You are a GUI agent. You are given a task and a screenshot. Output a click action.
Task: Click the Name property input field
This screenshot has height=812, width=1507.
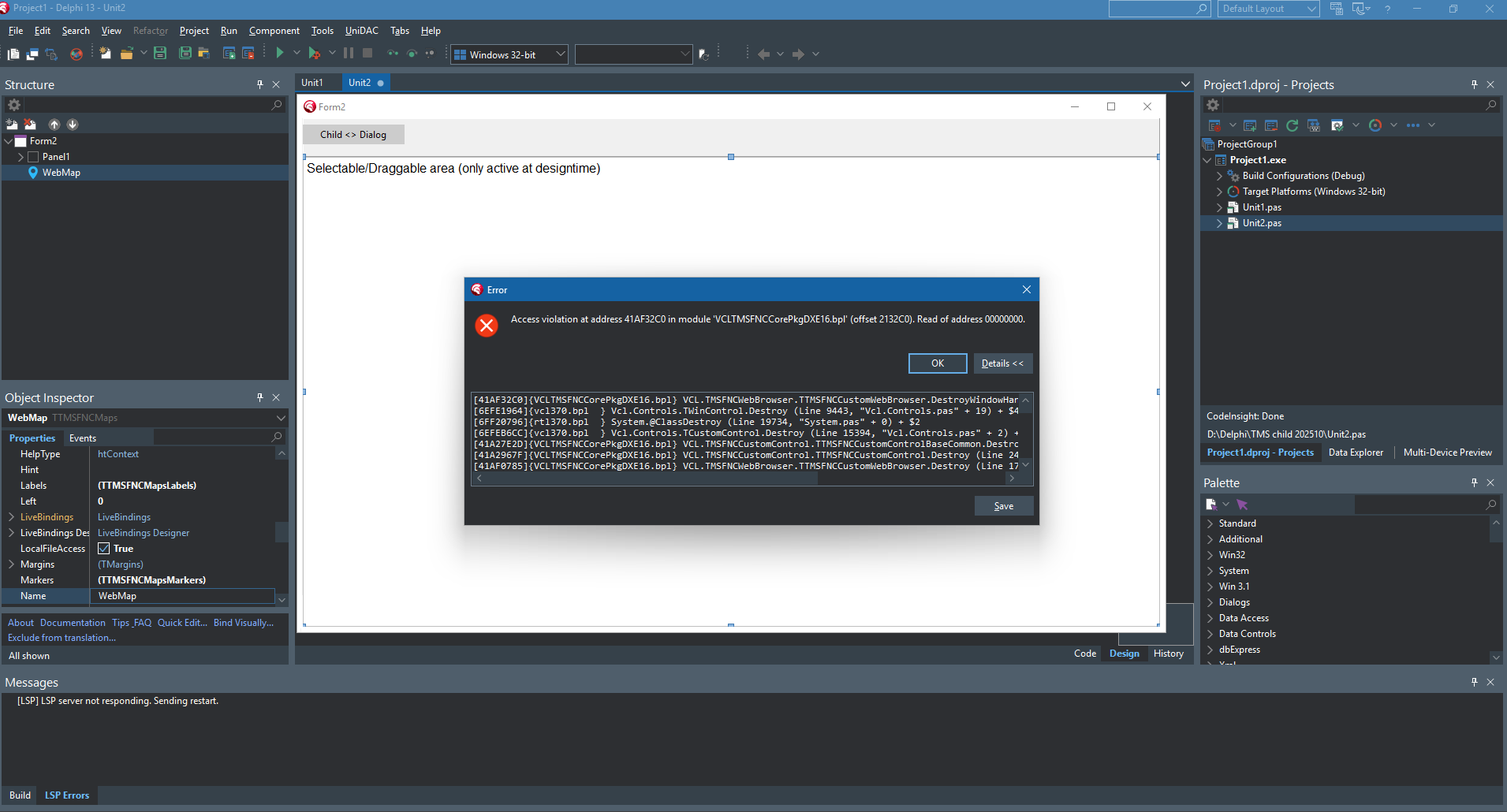[x=184, y=596]
